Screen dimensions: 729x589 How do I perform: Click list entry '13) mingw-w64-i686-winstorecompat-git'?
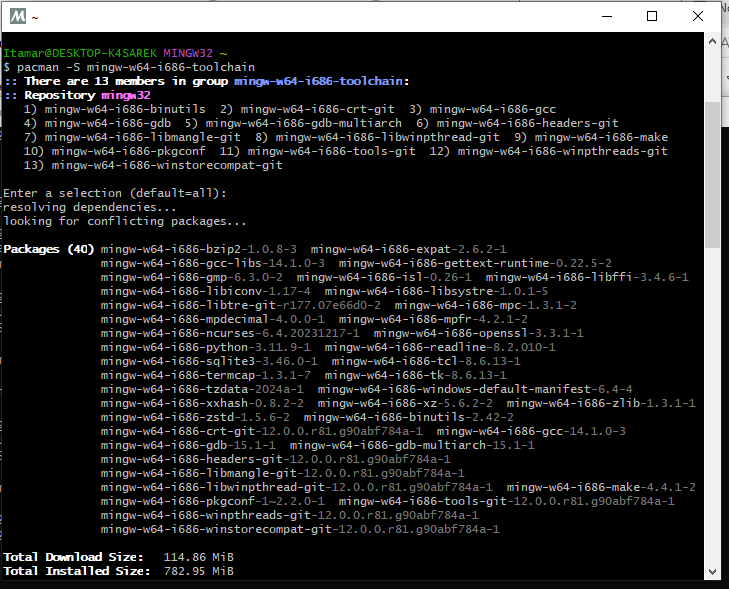click(153, 165)
